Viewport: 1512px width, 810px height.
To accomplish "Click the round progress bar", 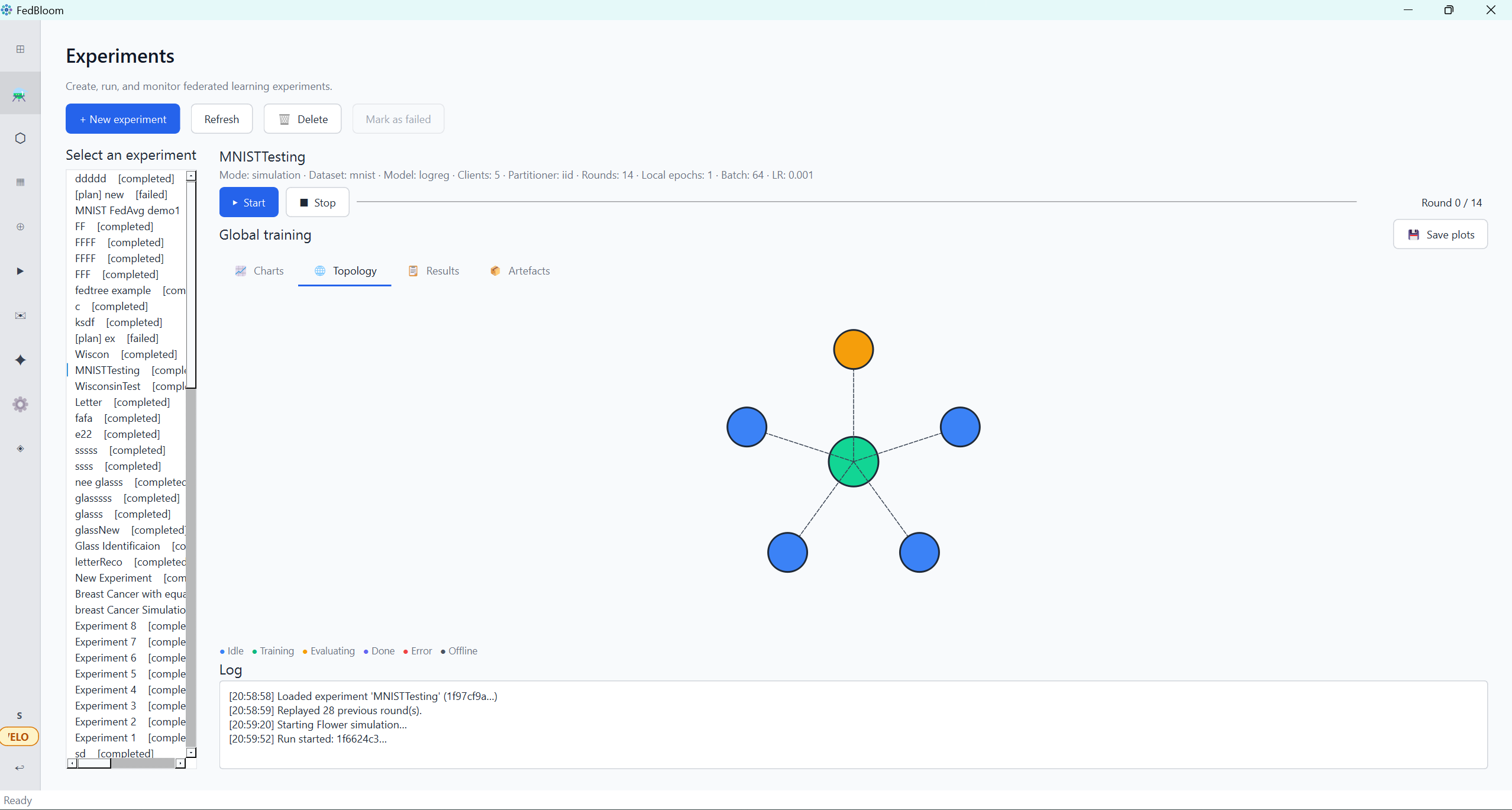I will (x=857, y=202).
